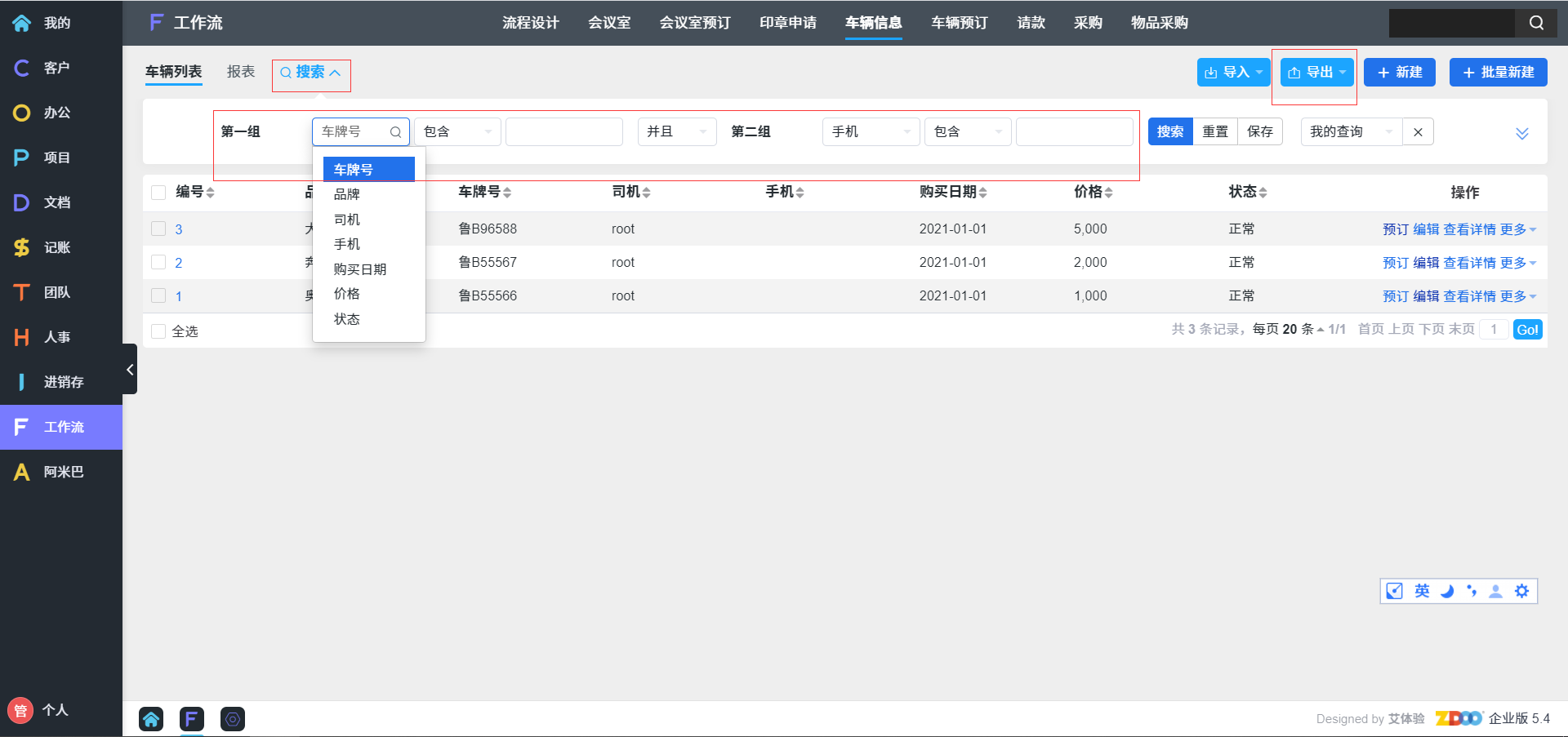Check the box for vehicle row 3
Screen dimensions: 1568x737
coord(158,229)
